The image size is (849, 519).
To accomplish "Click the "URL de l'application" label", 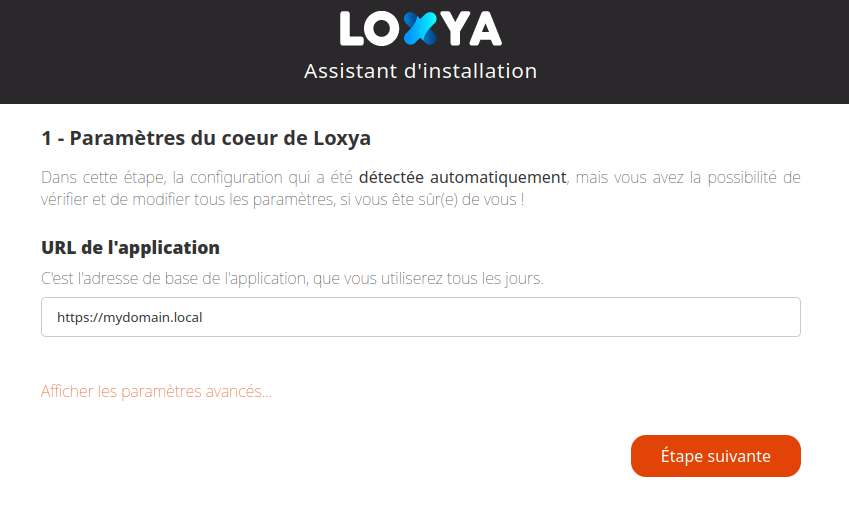I will [x=130, y=247].
